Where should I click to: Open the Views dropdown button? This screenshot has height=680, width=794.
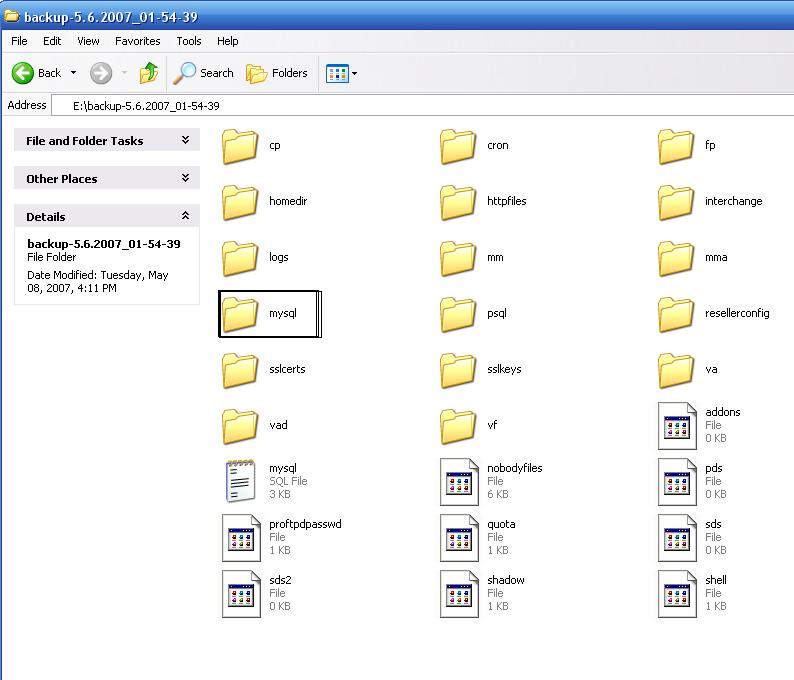pos(341,73)
